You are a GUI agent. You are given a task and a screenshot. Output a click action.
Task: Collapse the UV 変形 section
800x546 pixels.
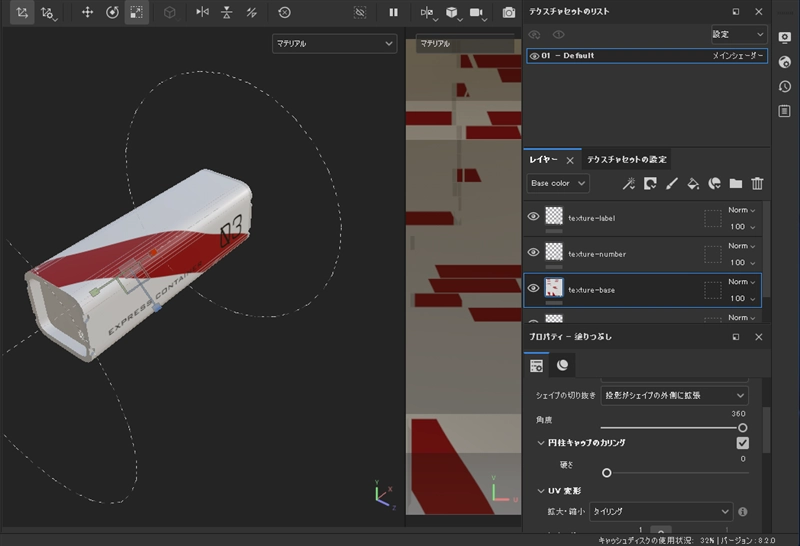(x=541, y=491)
